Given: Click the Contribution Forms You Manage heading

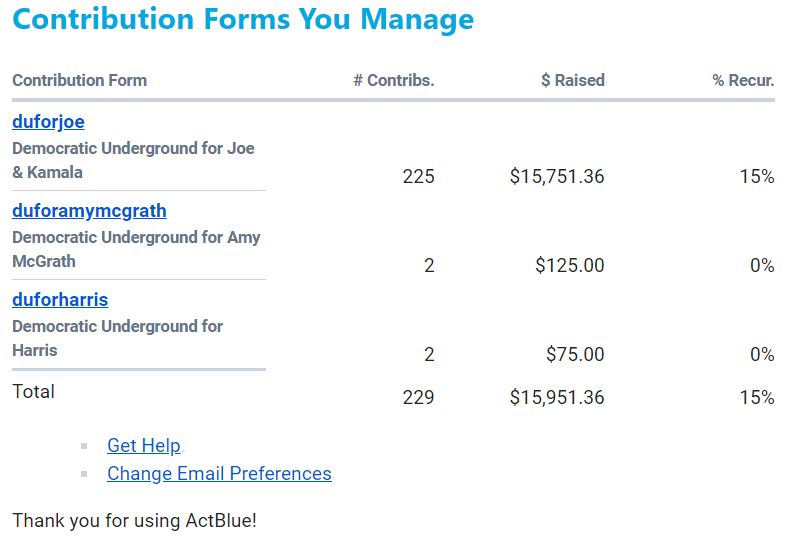Looking at the screenshot, I should click(x=243, y=19).
